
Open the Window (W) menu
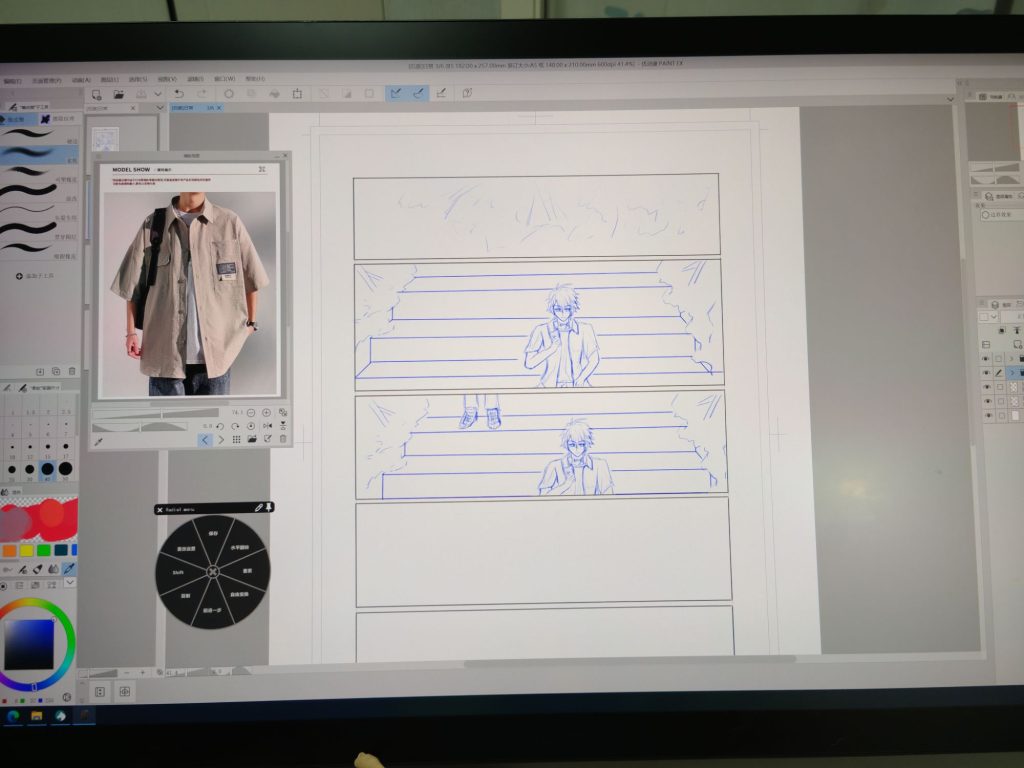[224, 79]
